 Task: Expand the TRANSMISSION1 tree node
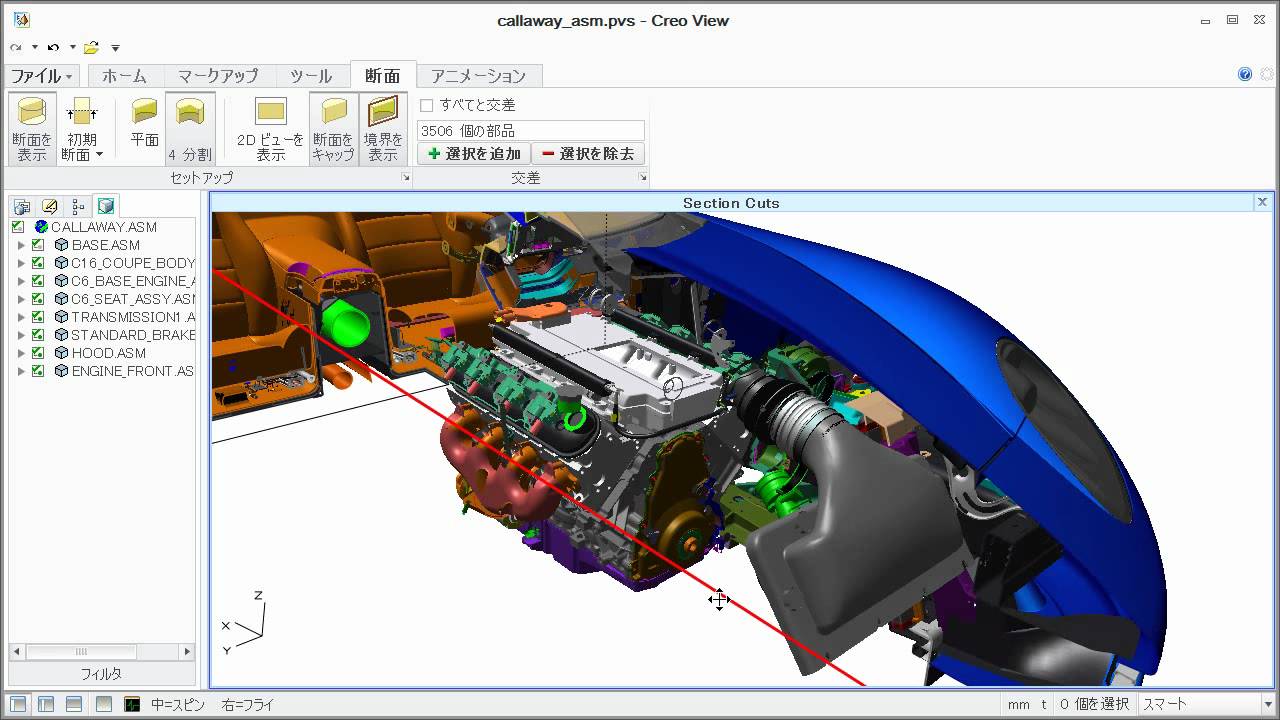pyautogui.click(x=21, y=317)
